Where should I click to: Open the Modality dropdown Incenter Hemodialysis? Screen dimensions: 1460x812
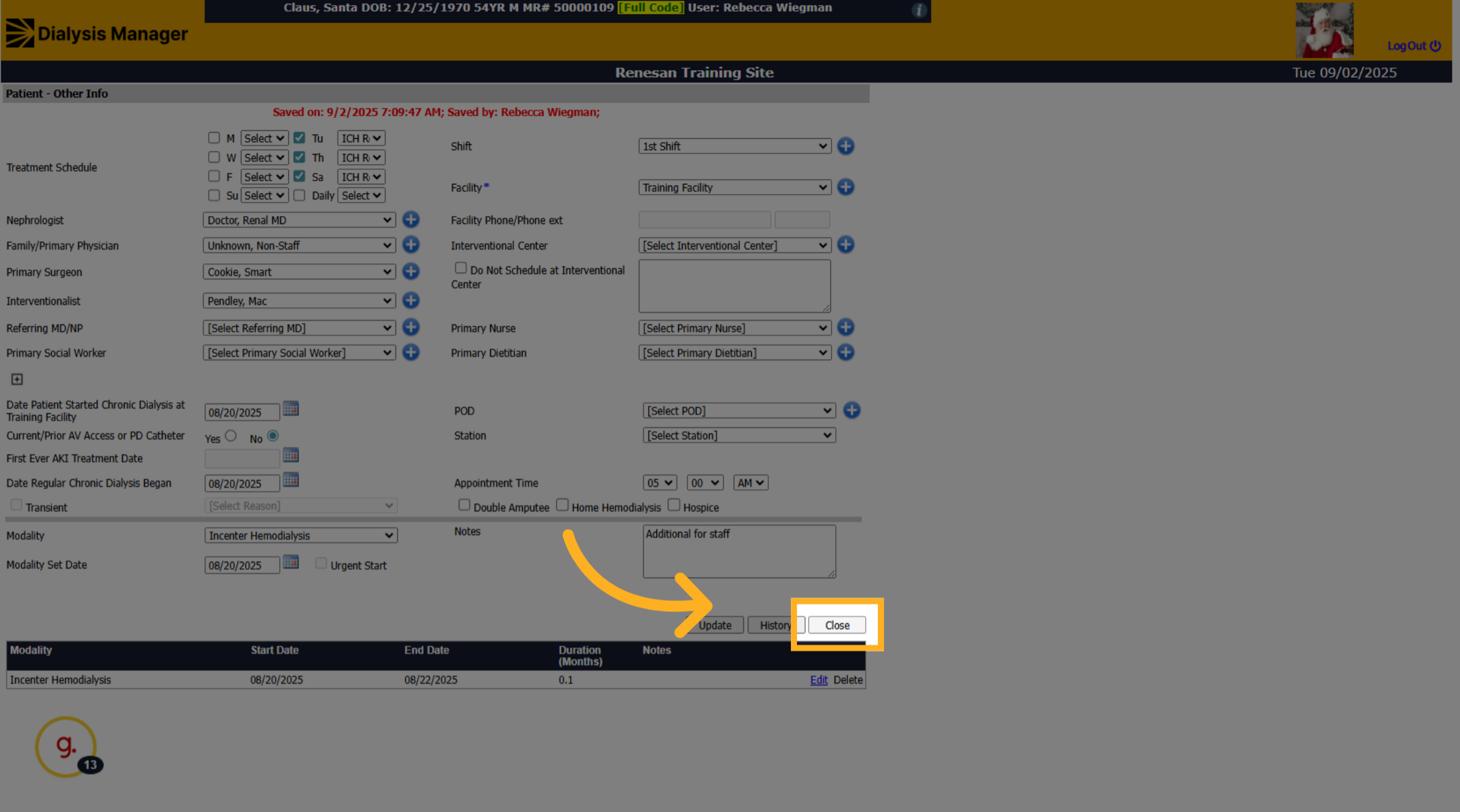(x=301, y=536)
